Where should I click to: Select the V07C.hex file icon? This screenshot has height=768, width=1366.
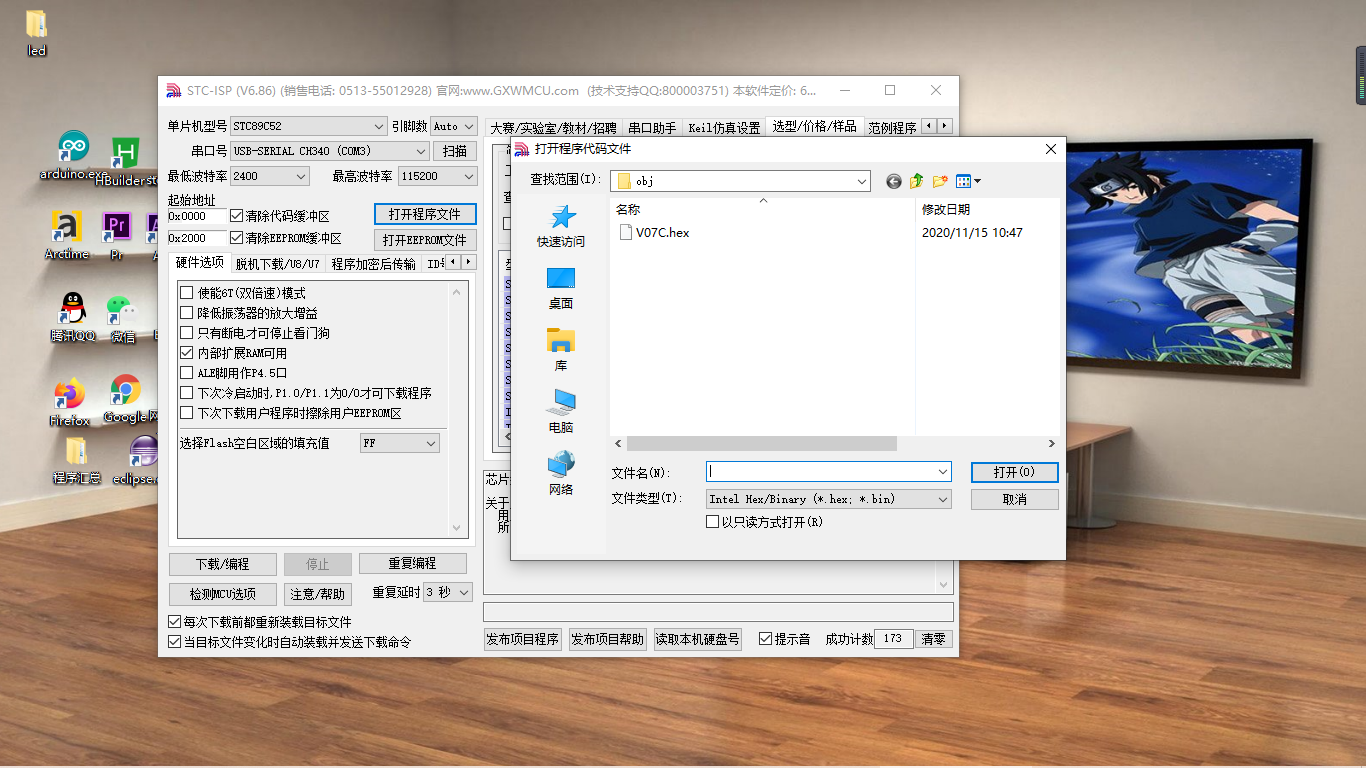(x=626, y=232)
